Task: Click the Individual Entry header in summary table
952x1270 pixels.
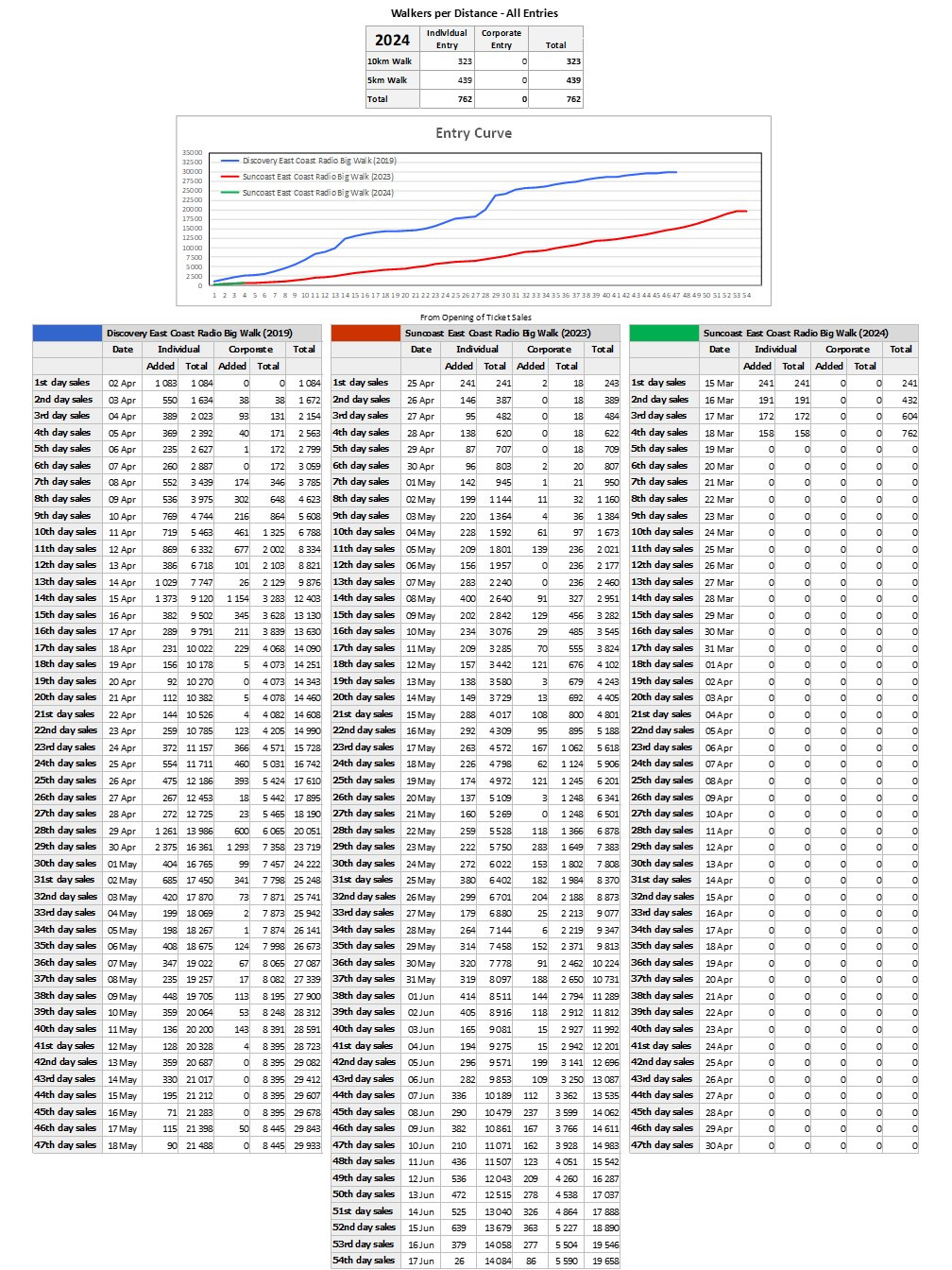Action: 447,39
